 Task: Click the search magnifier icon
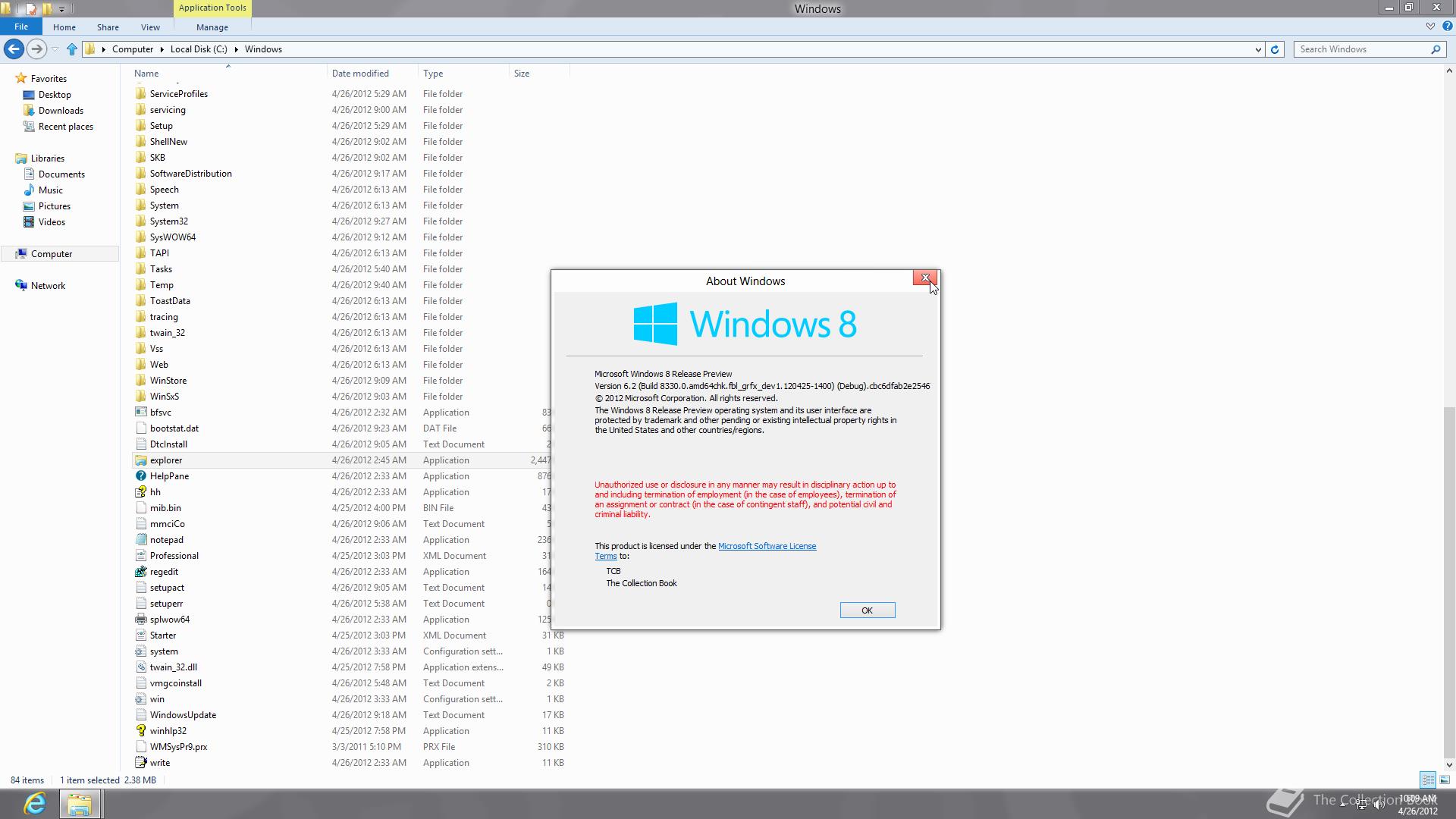point(1436,49)
